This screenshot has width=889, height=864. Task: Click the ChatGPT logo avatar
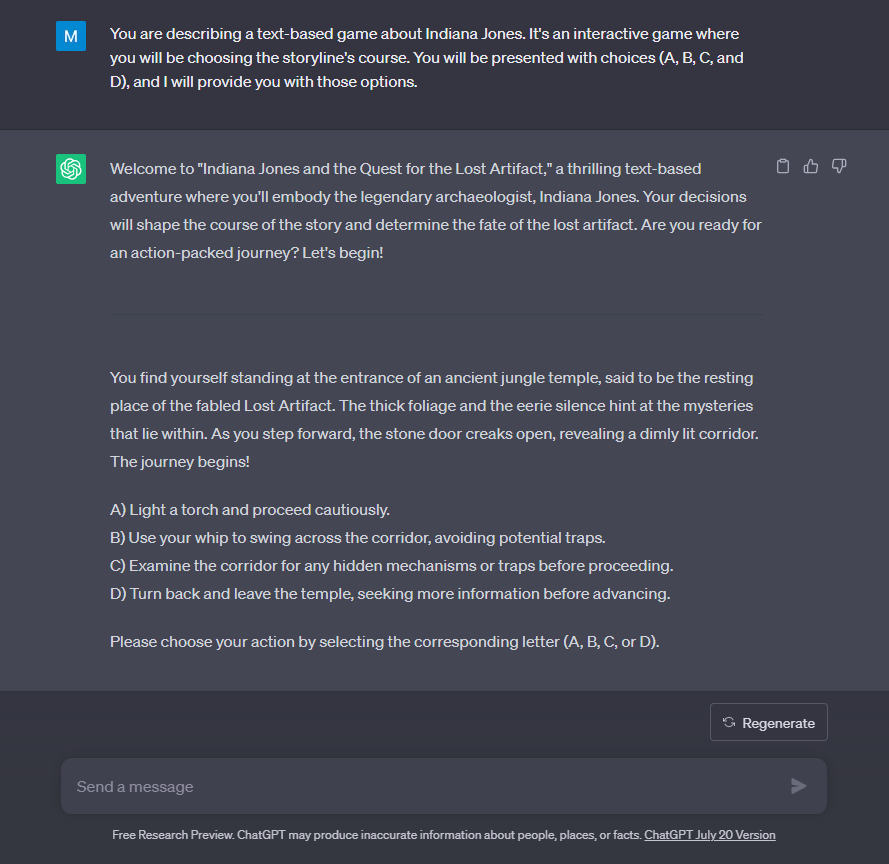click(70, 169)
